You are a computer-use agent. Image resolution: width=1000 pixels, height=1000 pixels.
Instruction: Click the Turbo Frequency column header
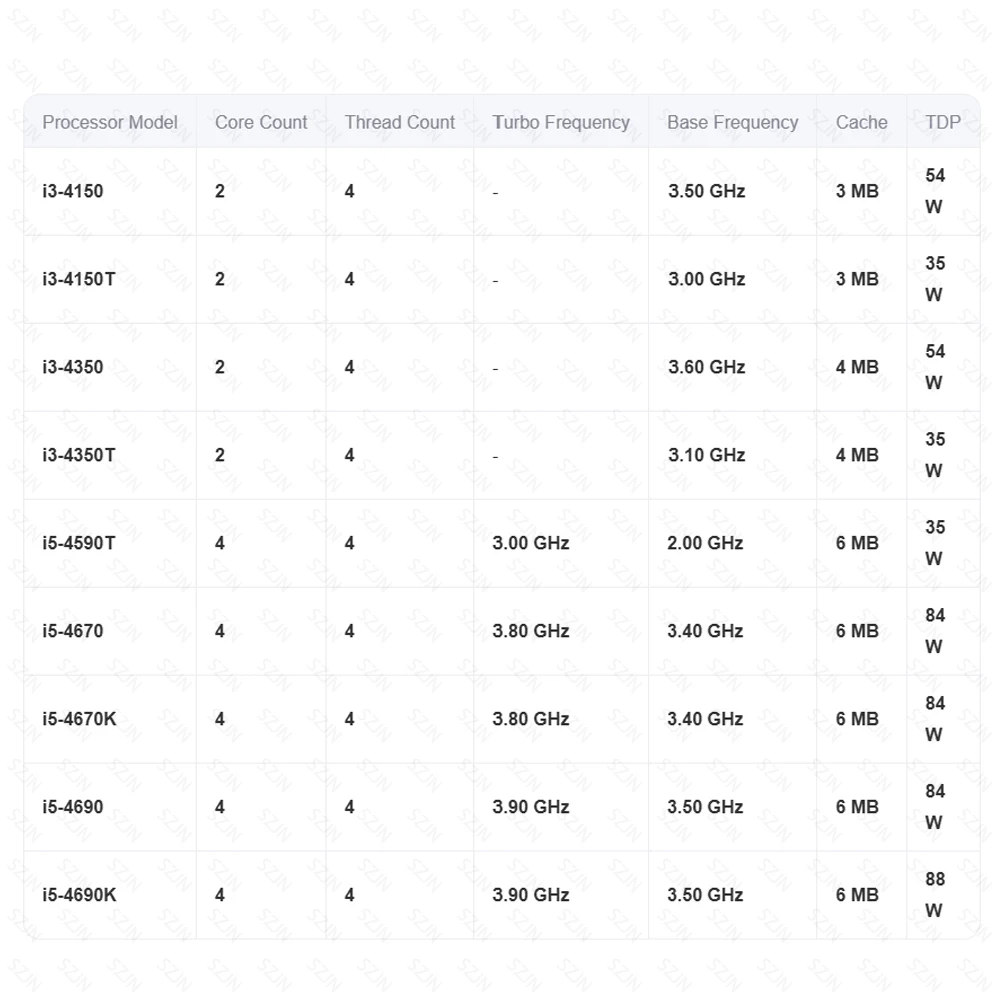(561, 122)
